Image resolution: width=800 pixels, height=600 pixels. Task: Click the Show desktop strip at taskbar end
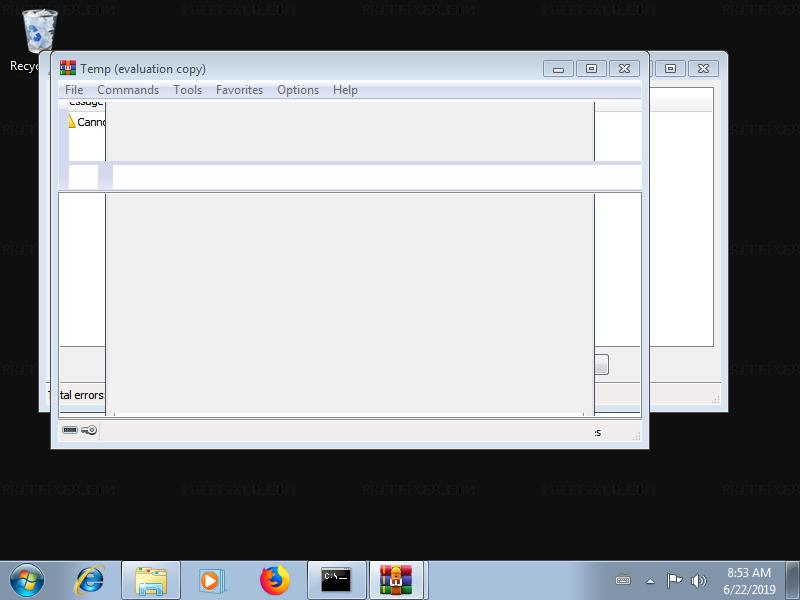792,581
